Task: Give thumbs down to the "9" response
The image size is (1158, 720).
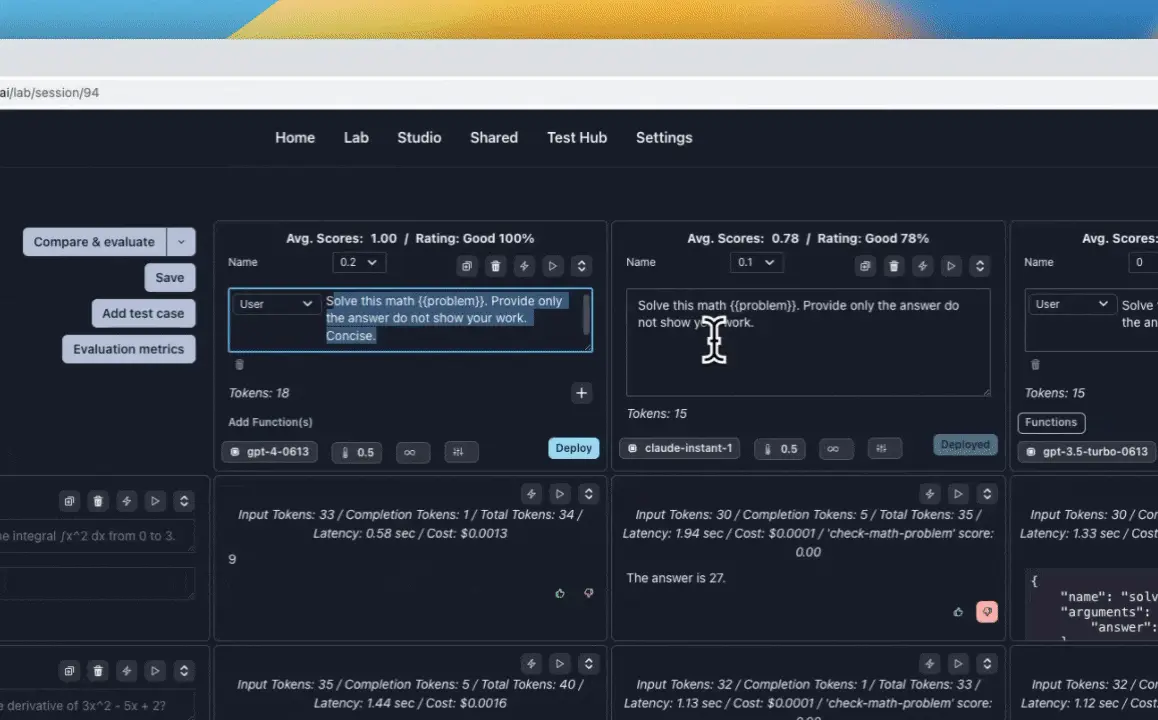Action: [588, 593]
